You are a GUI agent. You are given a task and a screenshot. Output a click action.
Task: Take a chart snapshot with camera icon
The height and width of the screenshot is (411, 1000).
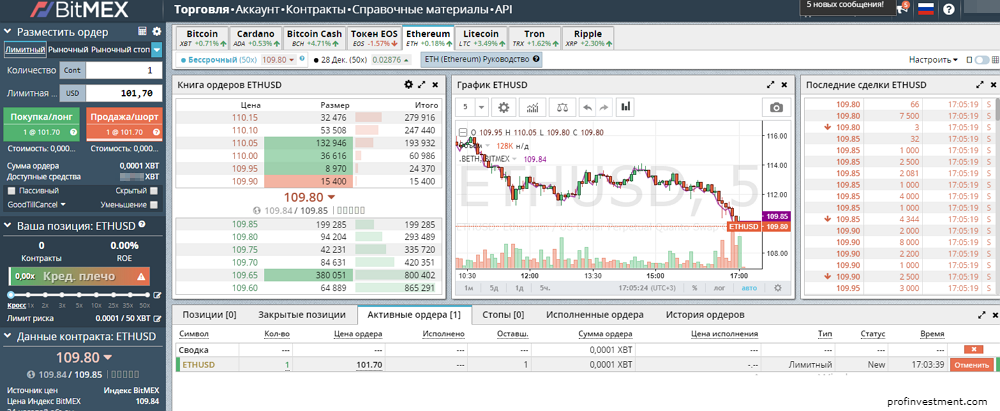click(776, 107)
